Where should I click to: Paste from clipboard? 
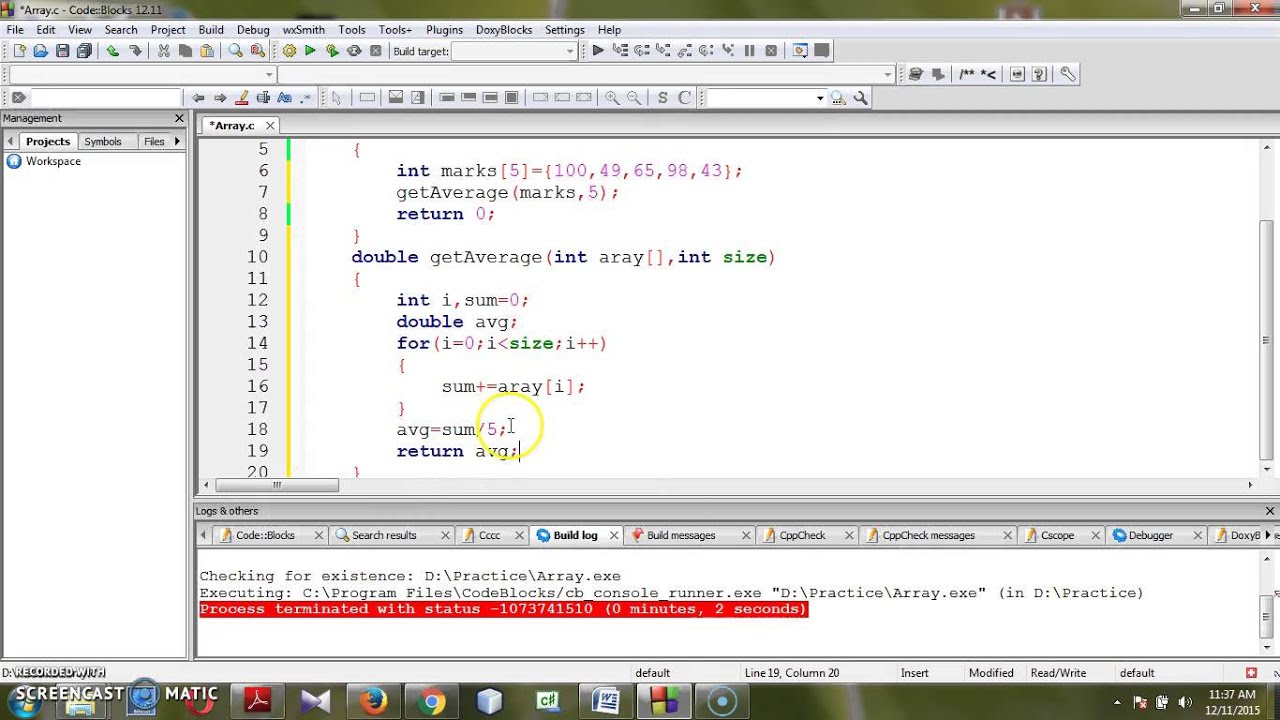click(x=207, y=51)
